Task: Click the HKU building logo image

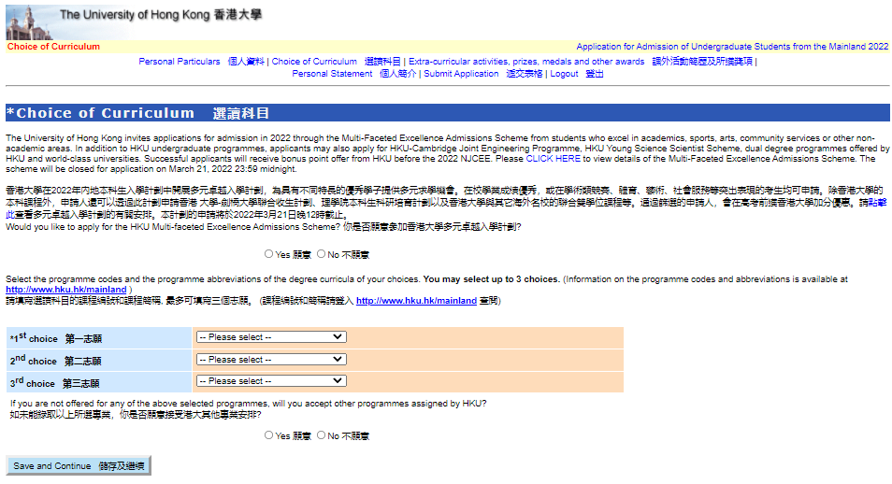Action: click(30, 23)
